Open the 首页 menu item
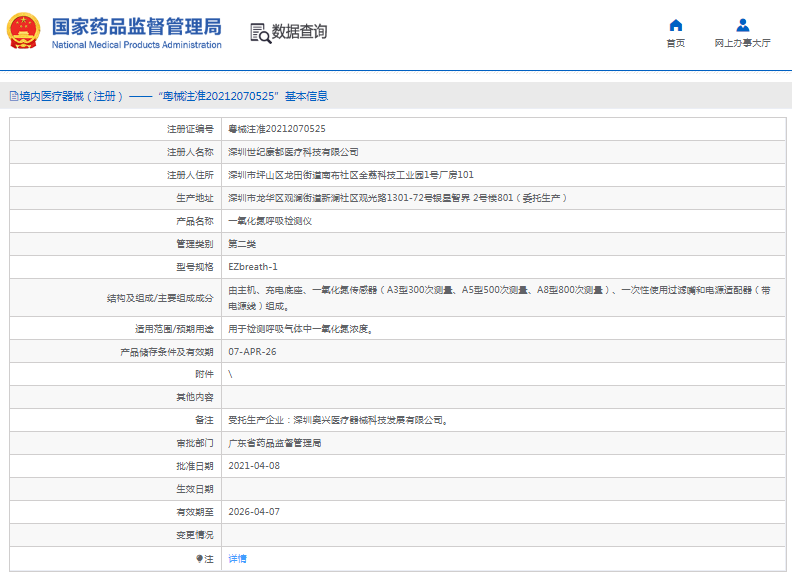Image resolution: width=792 pixels, height=575 pixels. click(676, 44)
